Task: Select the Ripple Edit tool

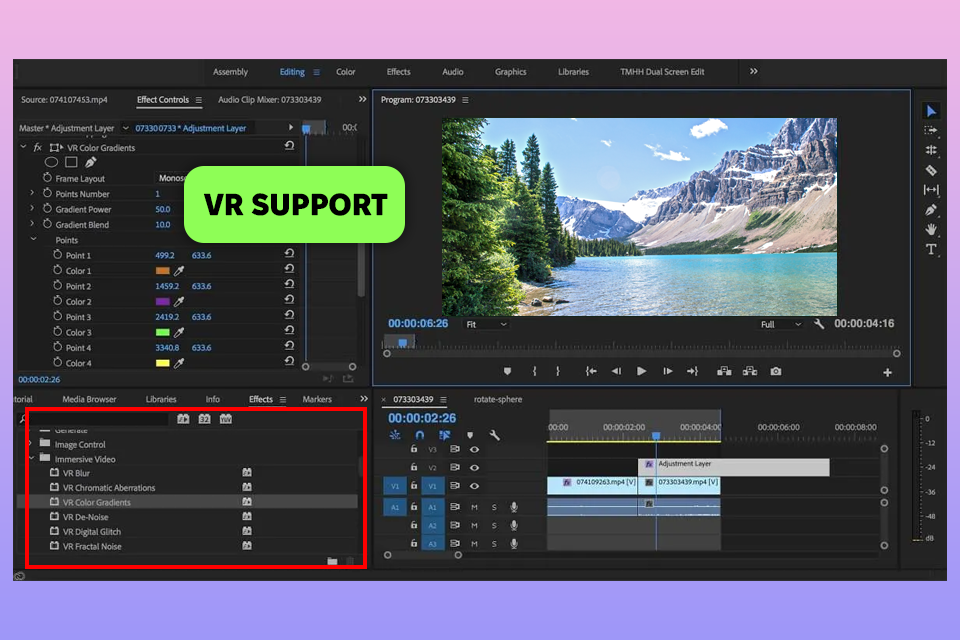Action: (931, 150)
